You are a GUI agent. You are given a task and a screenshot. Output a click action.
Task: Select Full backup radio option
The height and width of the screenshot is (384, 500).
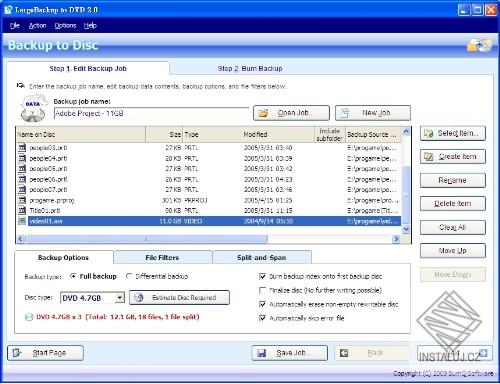coord(73,276)
